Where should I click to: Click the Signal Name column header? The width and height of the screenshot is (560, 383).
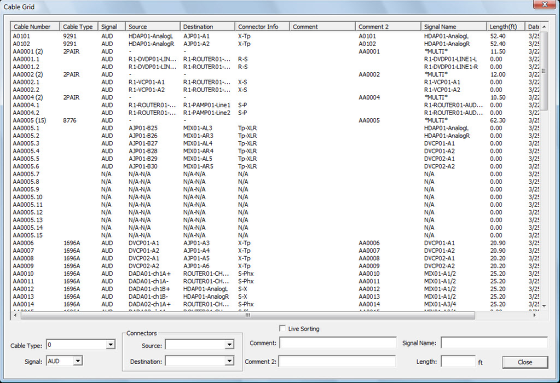tap(454, 27)
